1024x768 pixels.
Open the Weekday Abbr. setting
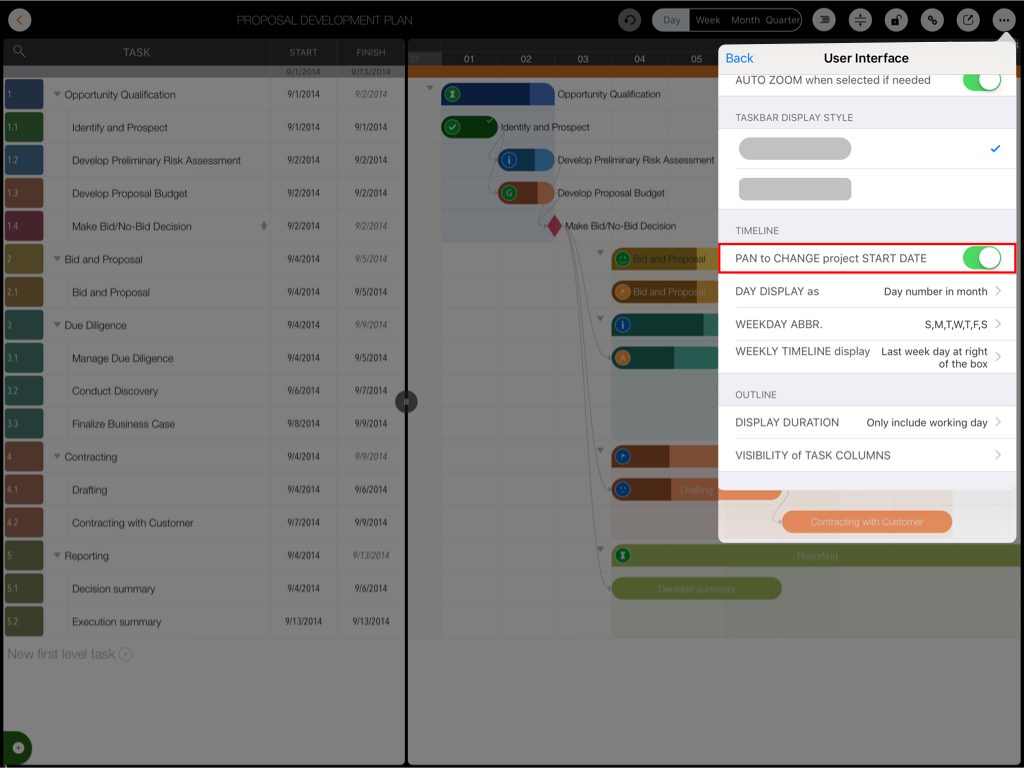pyautogui.click(x=867, y=324)
